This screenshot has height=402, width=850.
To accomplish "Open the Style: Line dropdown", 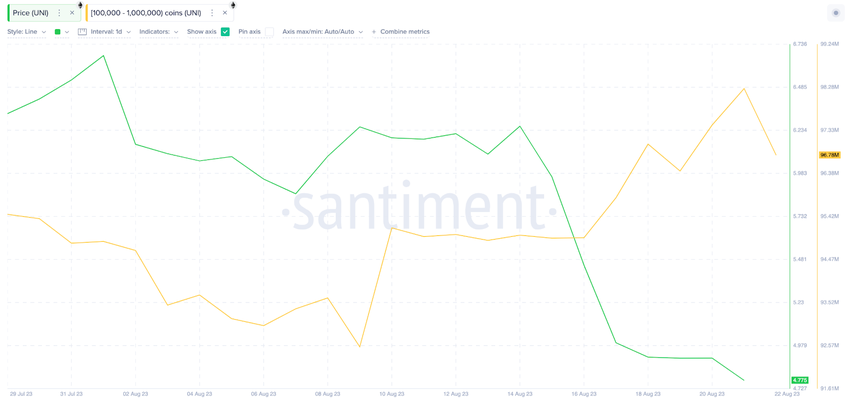I will [x=27, y=32].
